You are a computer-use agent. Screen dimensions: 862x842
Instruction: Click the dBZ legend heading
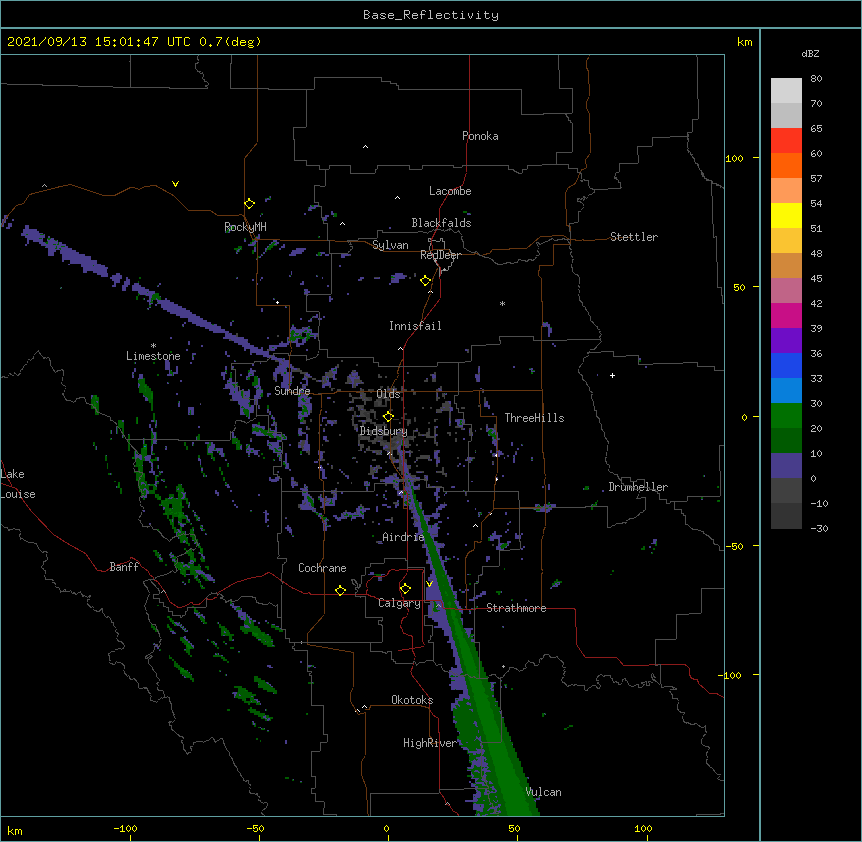pos(810,54)
